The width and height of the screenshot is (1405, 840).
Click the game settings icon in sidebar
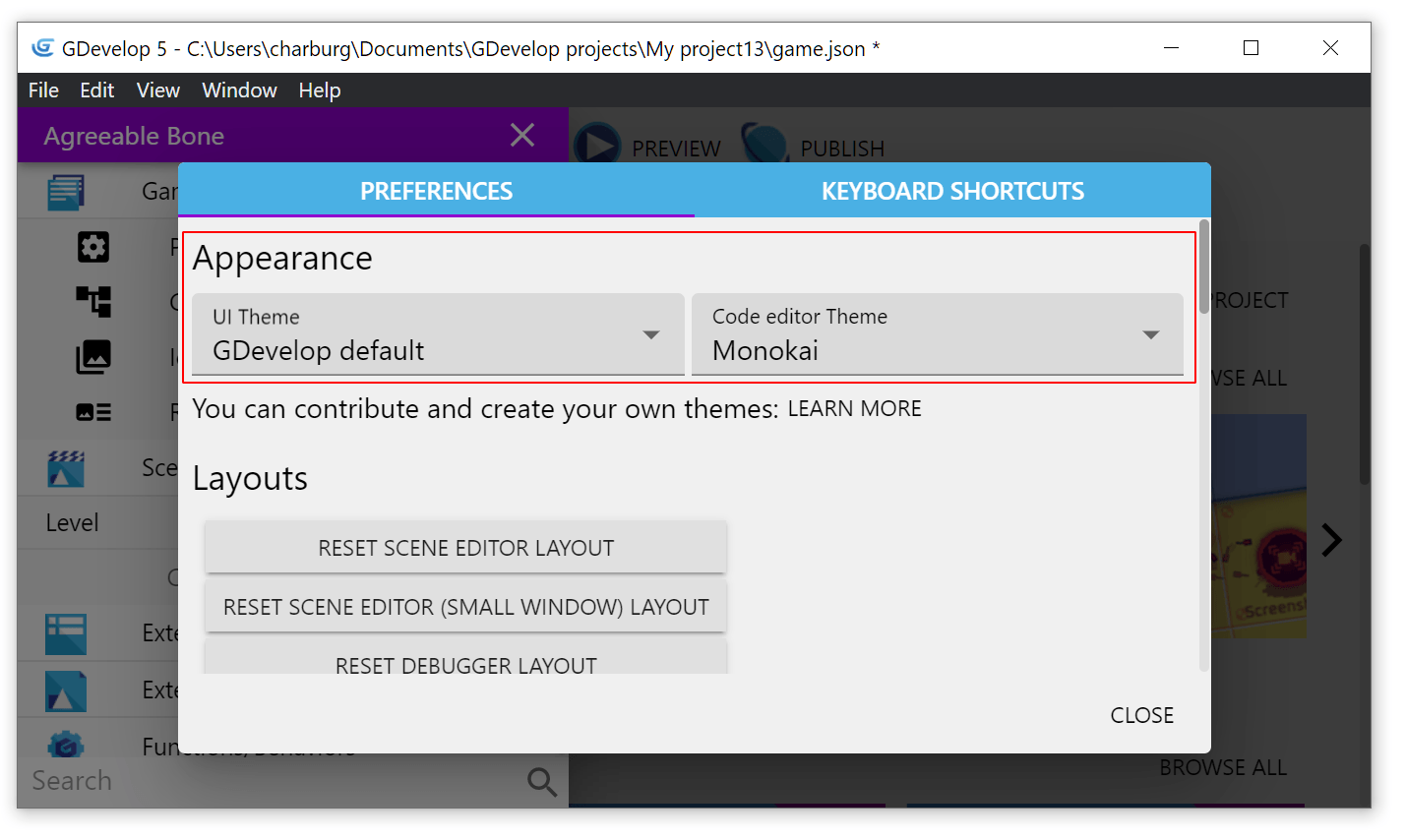coord(66,192)
